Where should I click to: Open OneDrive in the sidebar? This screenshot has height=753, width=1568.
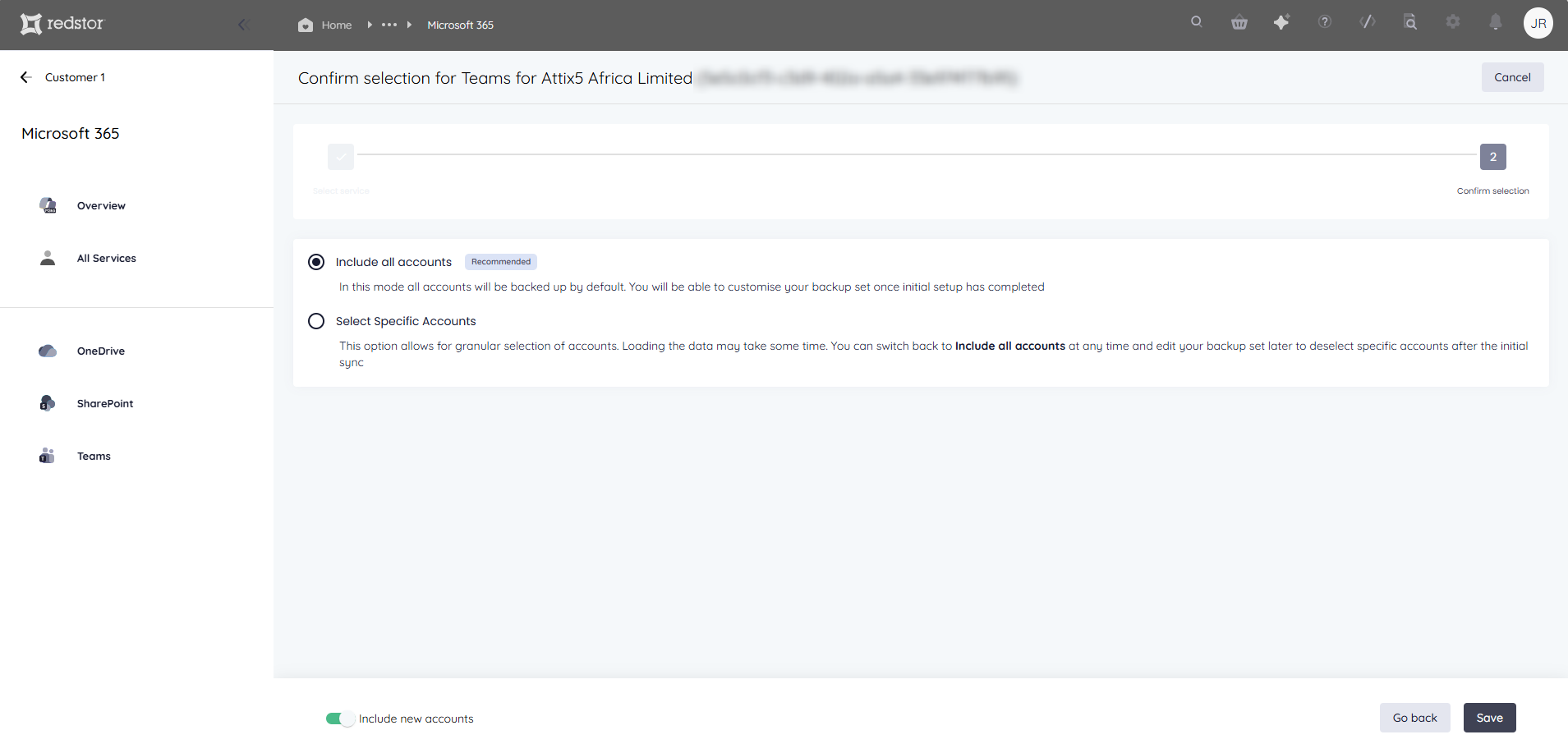(x=101, y=351)
